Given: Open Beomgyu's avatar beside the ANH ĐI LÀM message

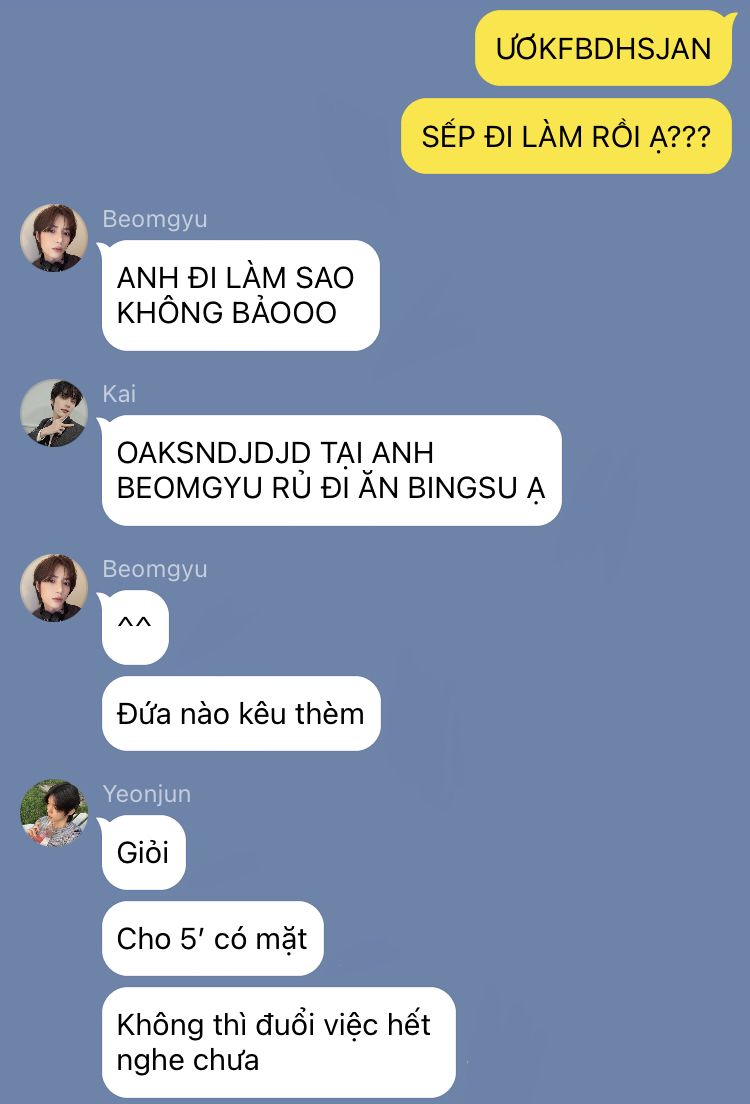Looking at the screenshot, I should [x=54, y=238].
